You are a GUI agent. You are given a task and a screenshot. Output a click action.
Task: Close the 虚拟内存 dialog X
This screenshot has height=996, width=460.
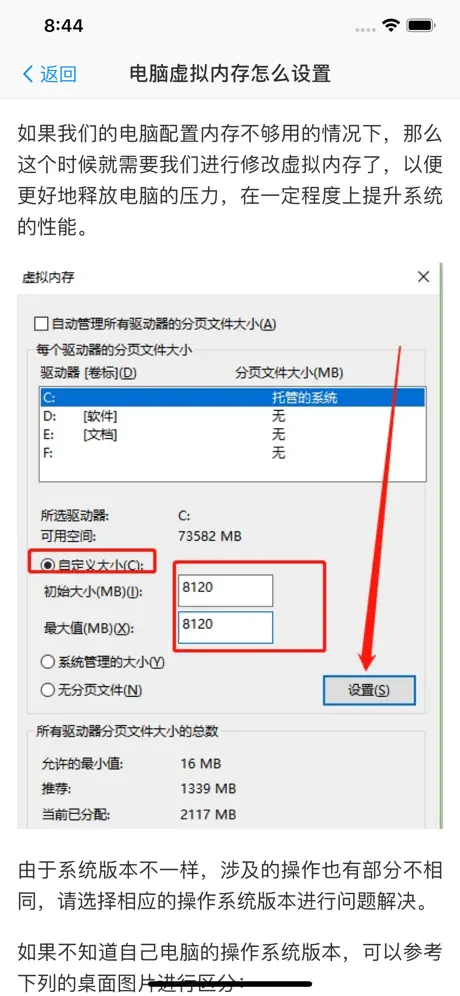click(x=423, y=277)
